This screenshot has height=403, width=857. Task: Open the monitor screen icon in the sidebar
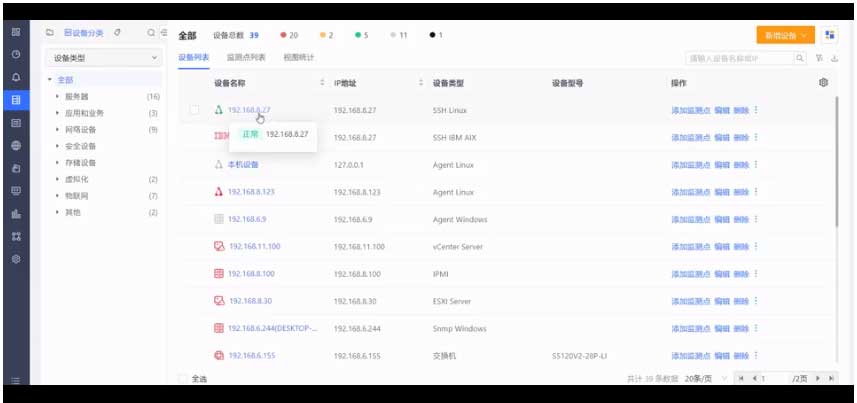(16, 191)
